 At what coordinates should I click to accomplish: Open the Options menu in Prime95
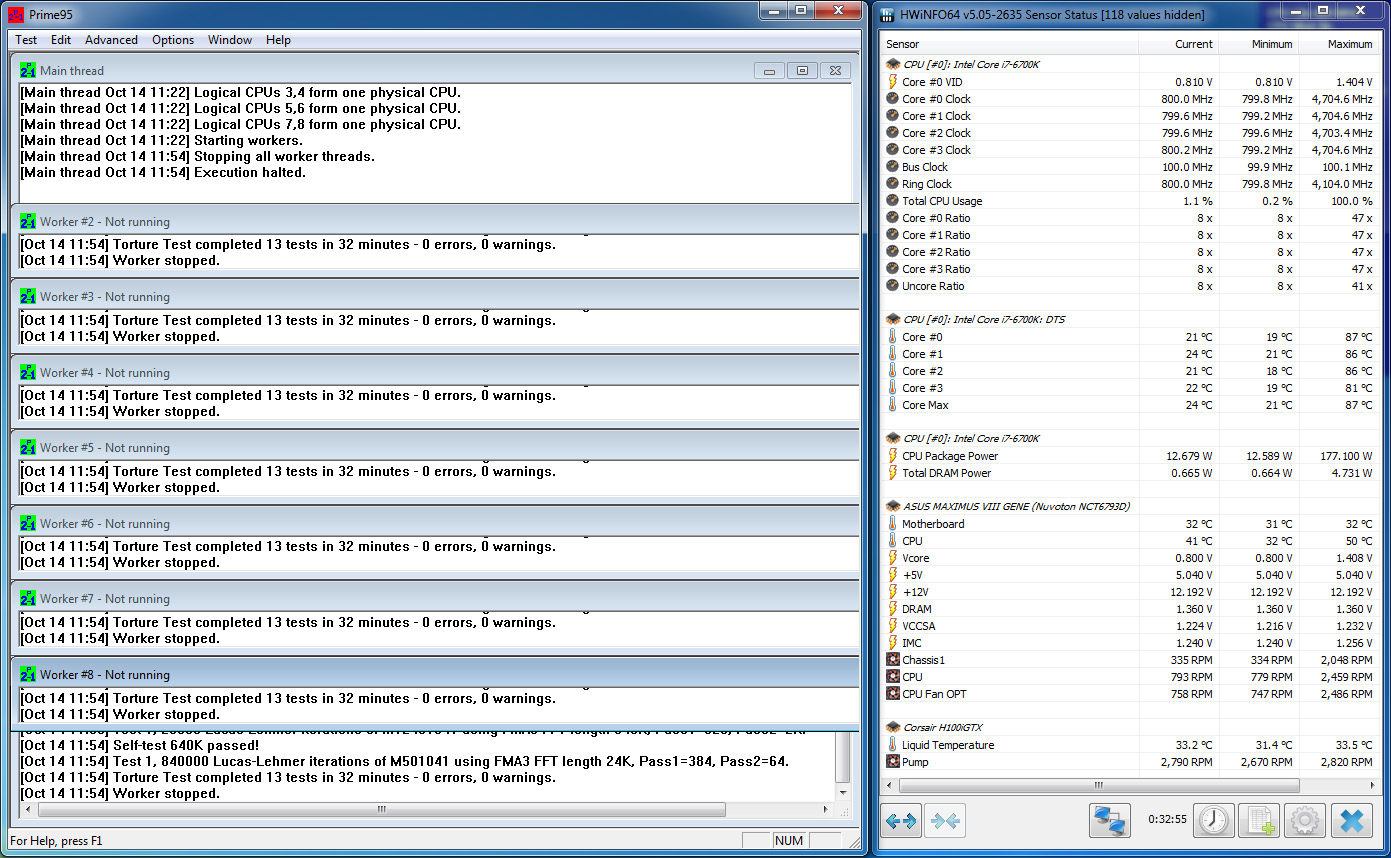pyautogui.click(x=173, y=40)
